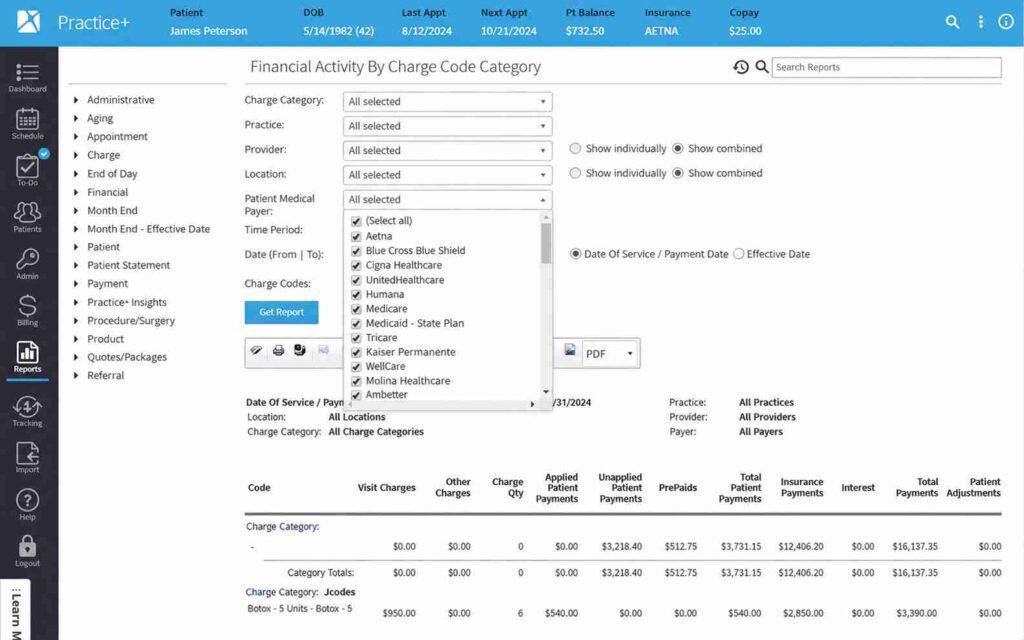Click the export icon beside PDF dropdown
Screen dimensions: 1024x640
tap(570, 351)
